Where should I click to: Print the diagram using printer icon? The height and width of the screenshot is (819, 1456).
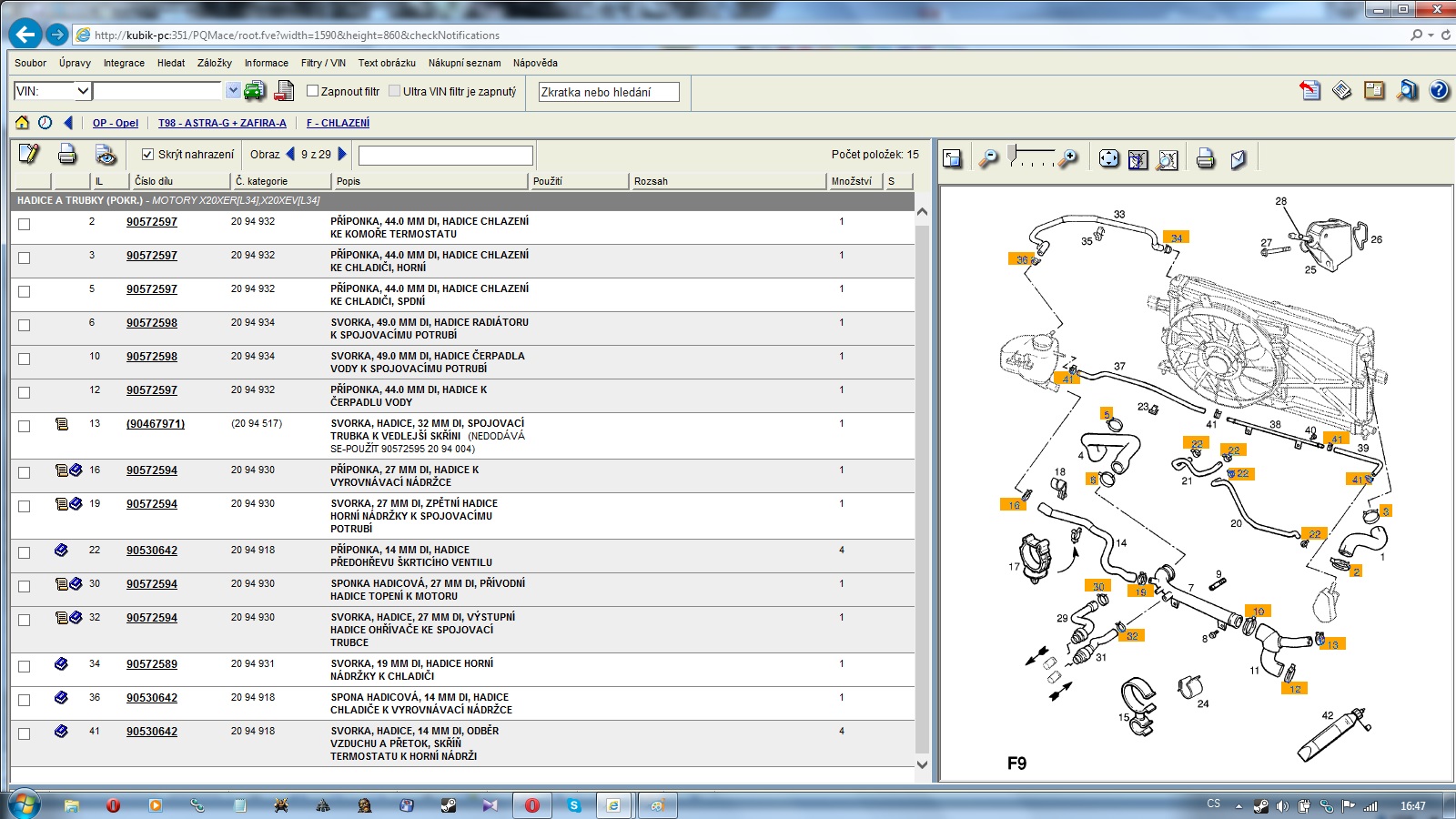pos(1206,158)
